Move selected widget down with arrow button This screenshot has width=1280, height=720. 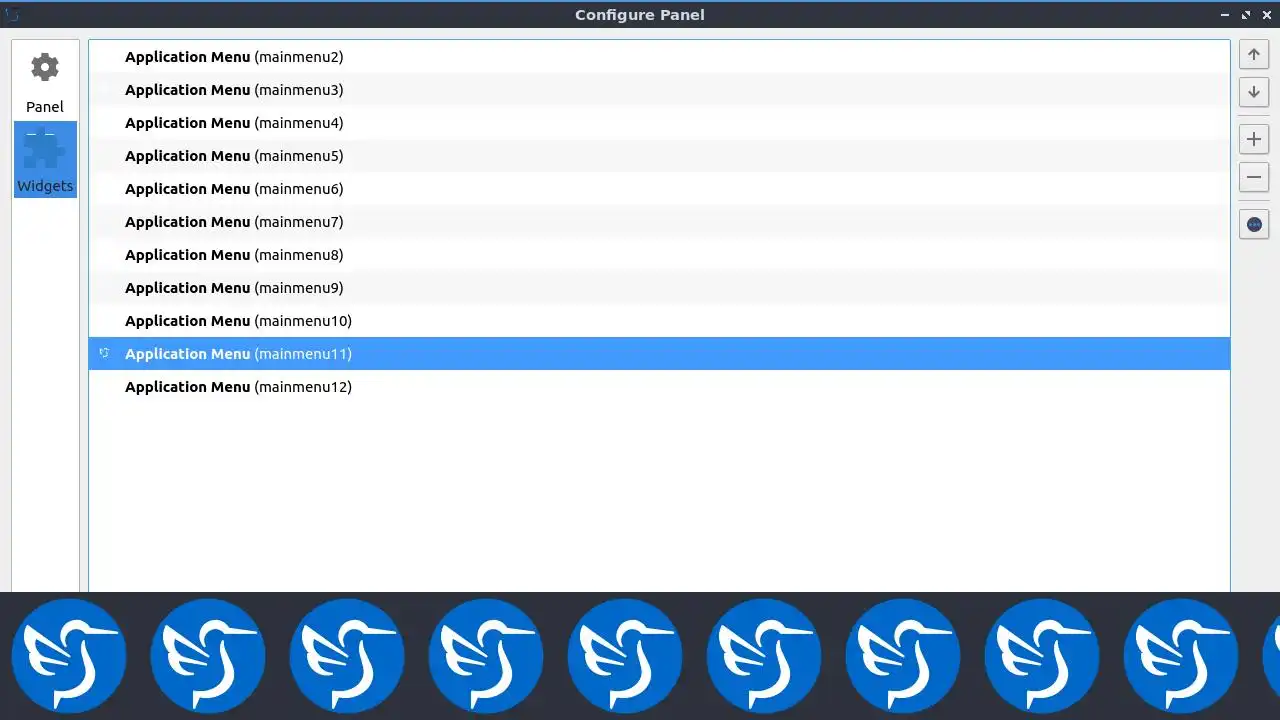click(x=1254, y=92)
